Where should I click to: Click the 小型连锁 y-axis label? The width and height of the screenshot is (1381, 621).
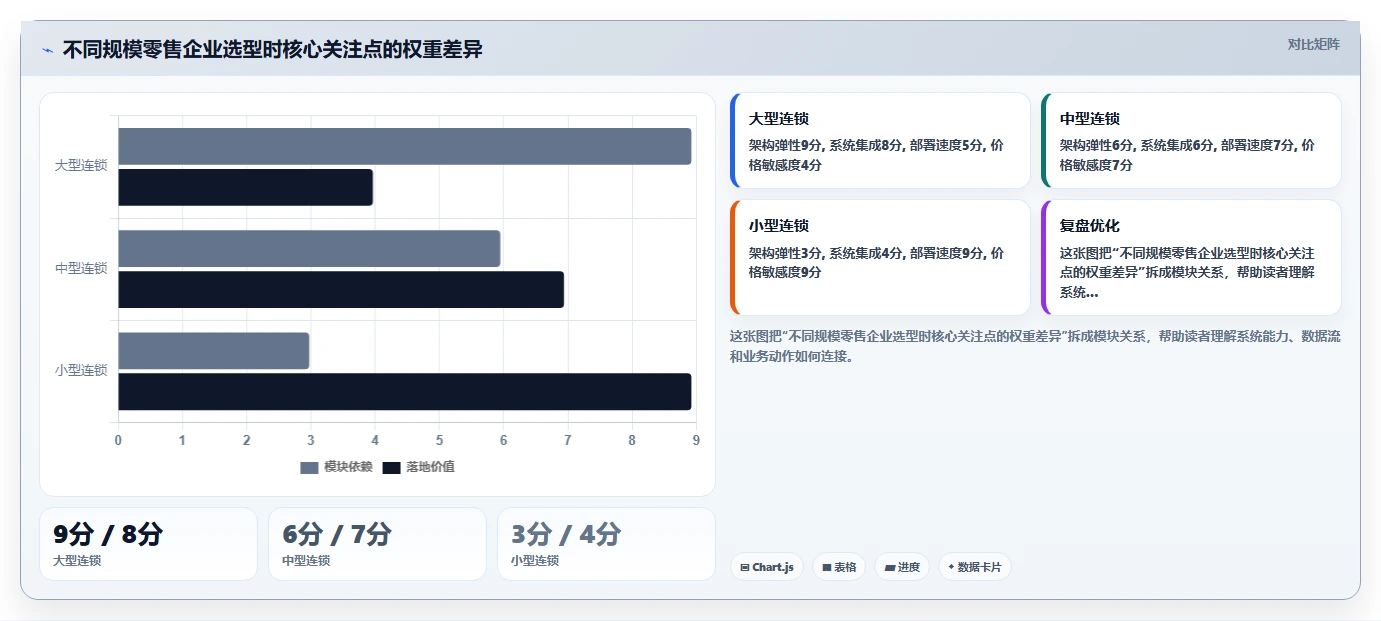(81, 371)
